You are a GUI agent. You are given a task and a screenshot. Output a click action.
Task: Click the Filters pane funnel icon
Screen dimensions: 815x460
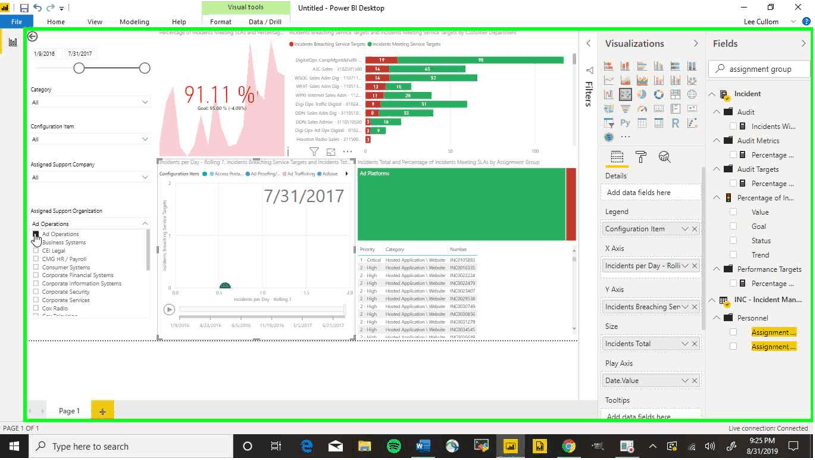point(589,71)
